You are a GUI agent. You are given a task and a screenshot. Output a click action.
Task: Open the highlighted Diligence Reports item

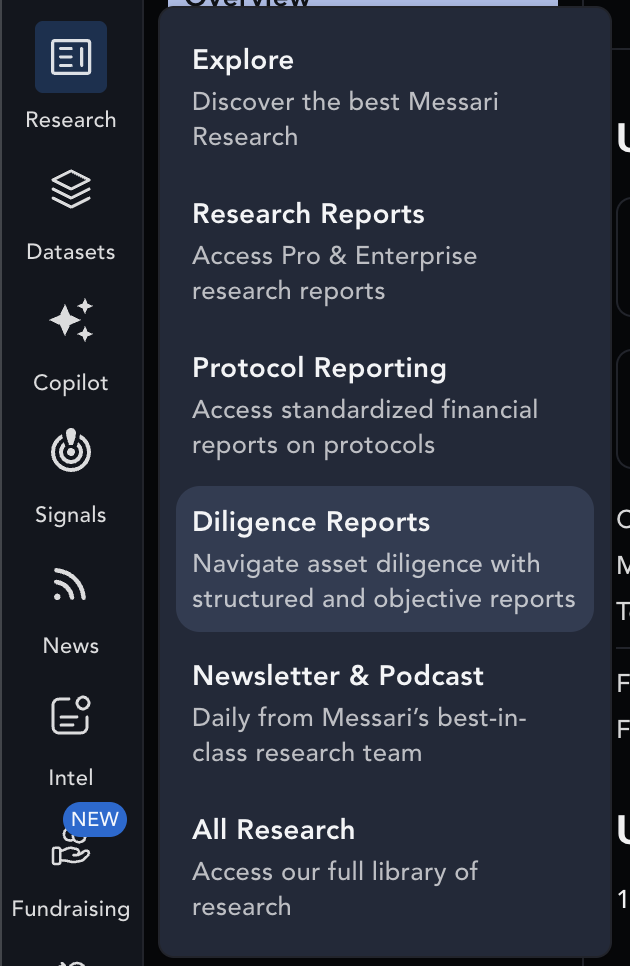[x=385, y=559]
